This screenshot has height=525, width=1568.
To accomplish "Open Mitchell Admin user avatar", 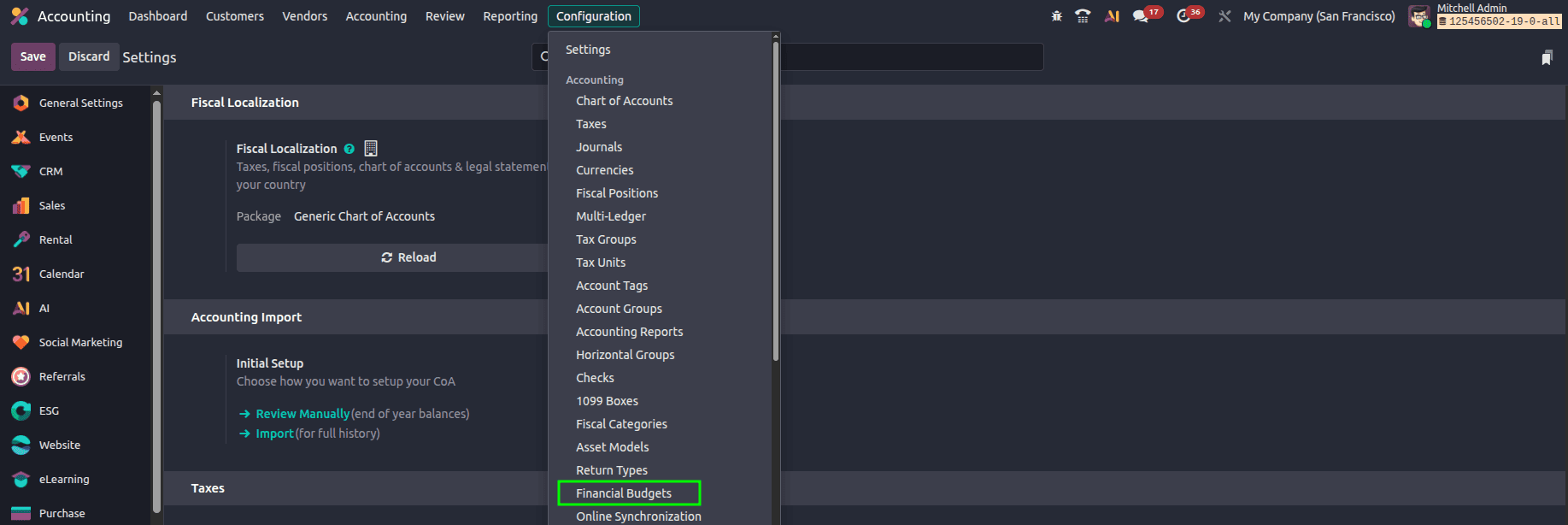I will coord(1419,16).
